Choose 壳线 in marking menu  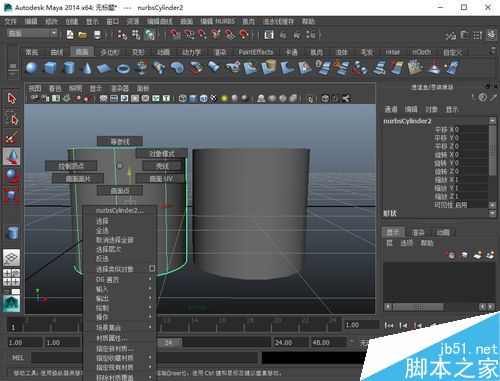(x=162, y=166)
